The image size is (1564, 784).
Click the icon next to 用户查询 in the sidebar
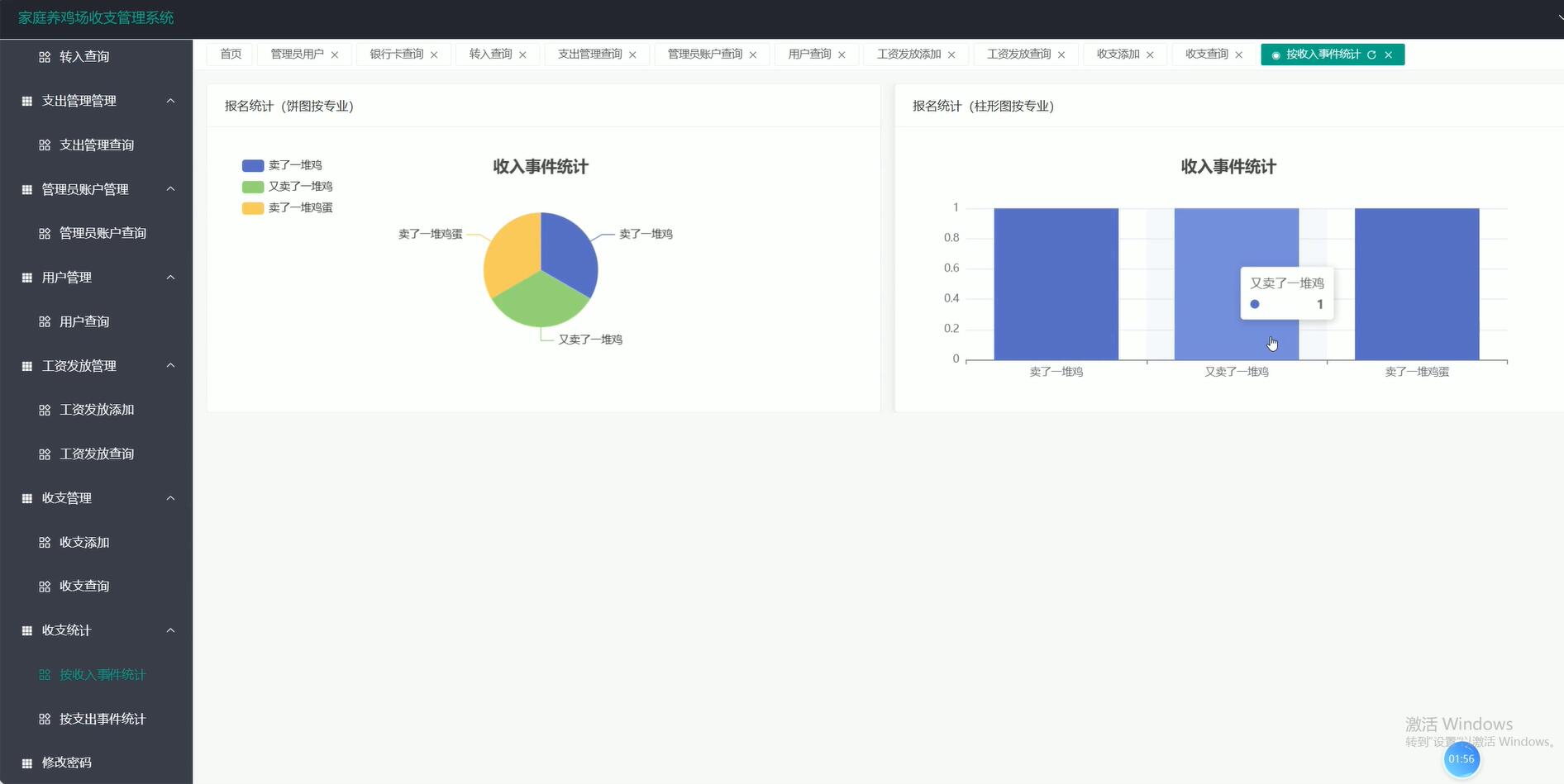tap(45, 321)
